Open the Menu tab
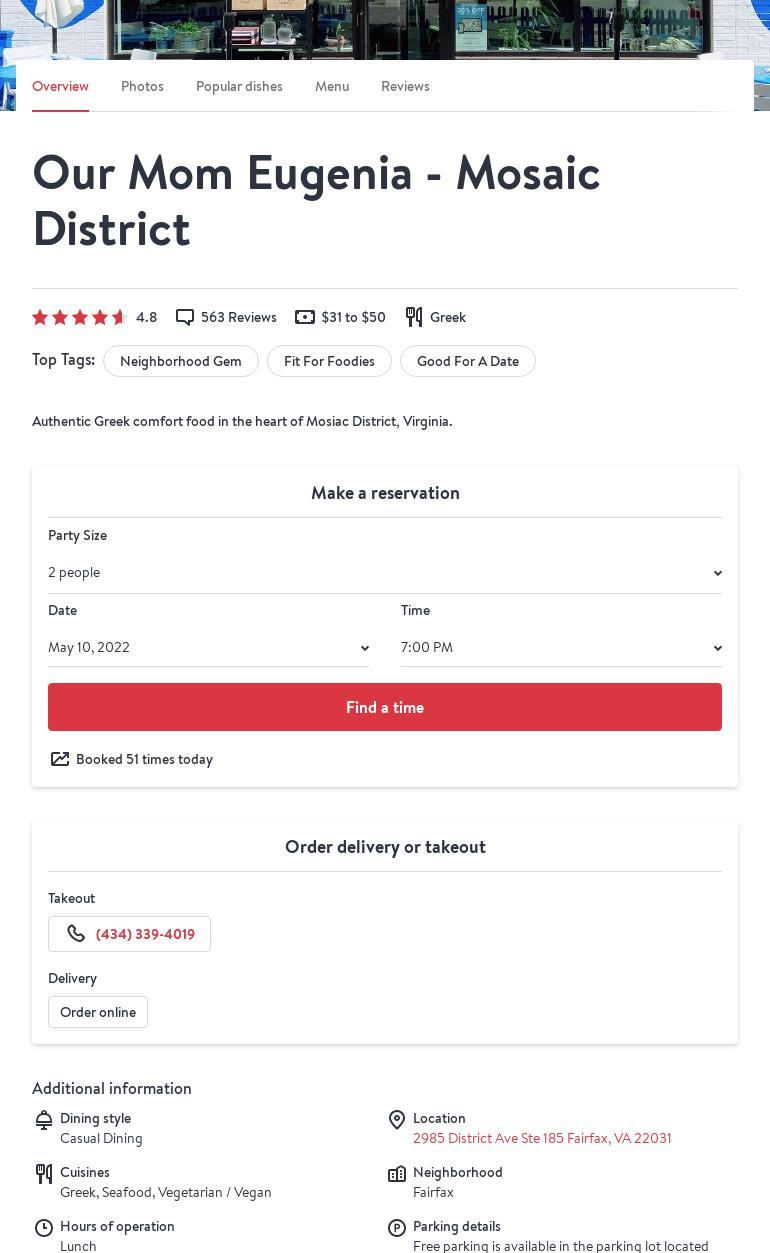 332,87
